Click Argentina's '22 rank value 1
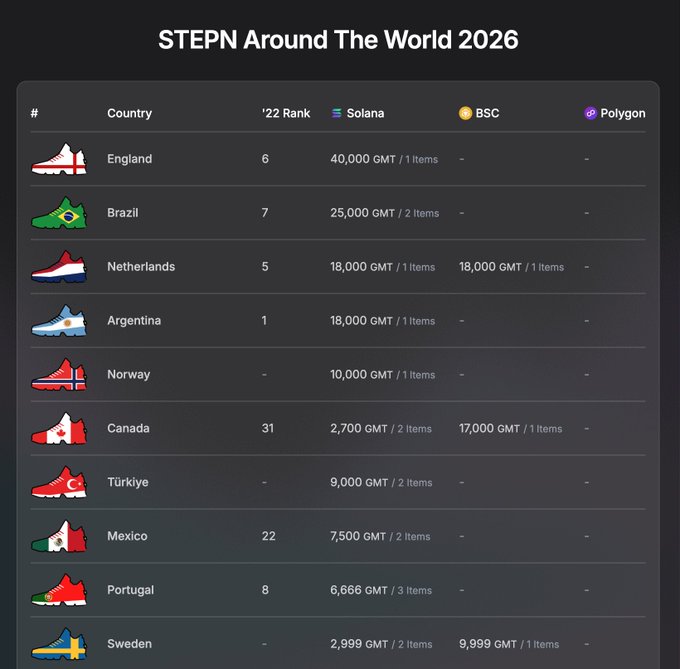The image size is (680, 669). coord(264,320)
